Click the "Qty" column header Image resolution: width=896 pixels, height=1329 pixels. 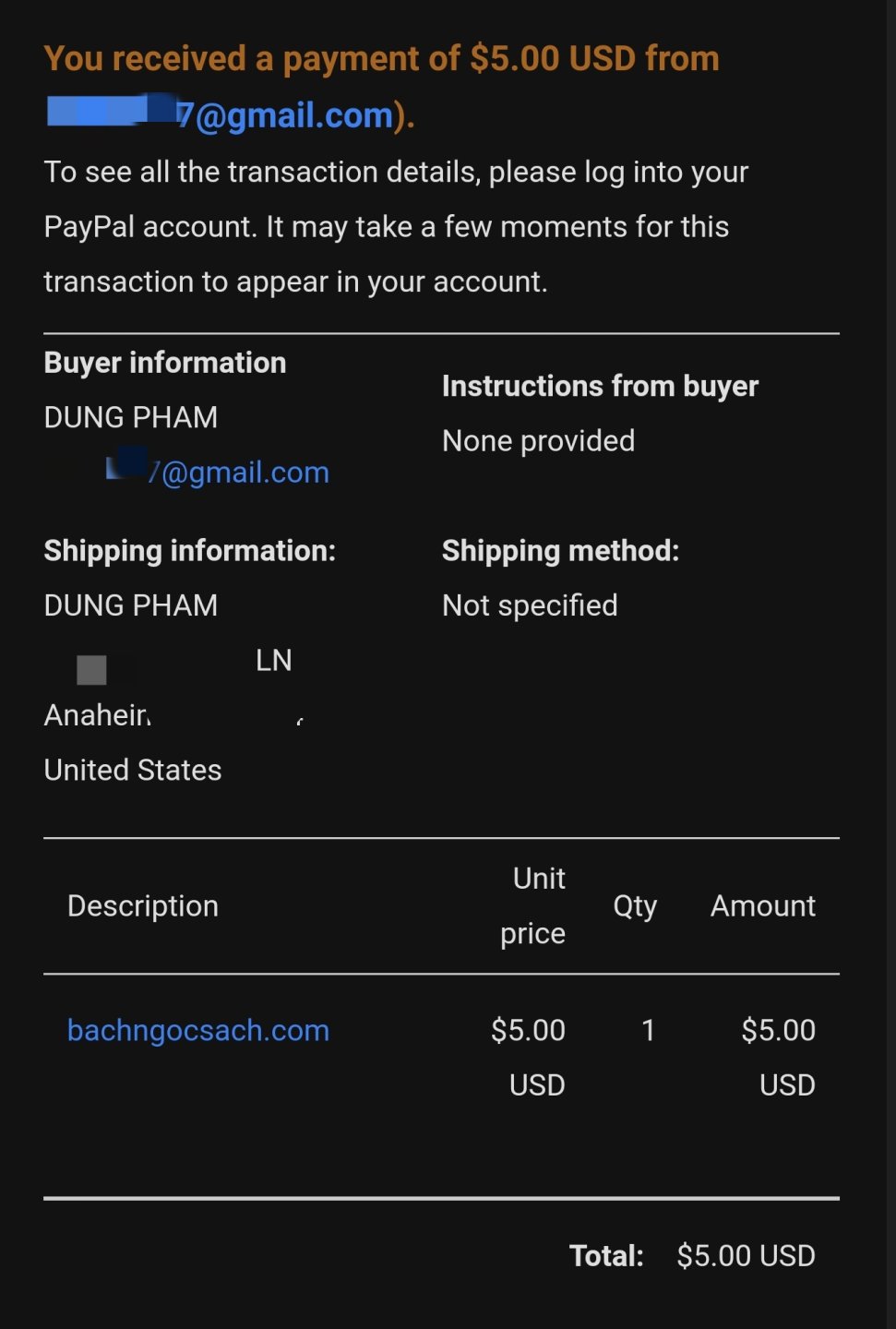click(x=635, y=906)
